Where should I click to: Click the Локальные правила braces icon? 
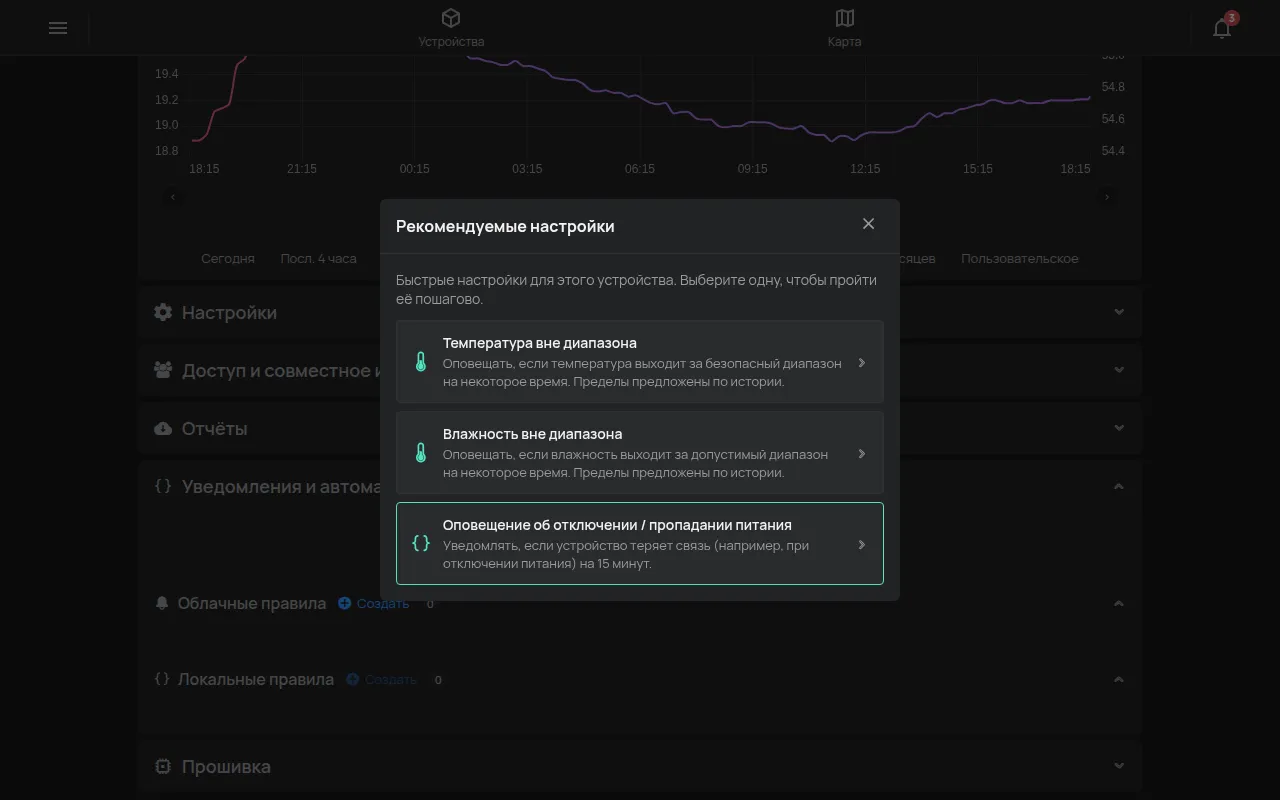coord(162,679)
